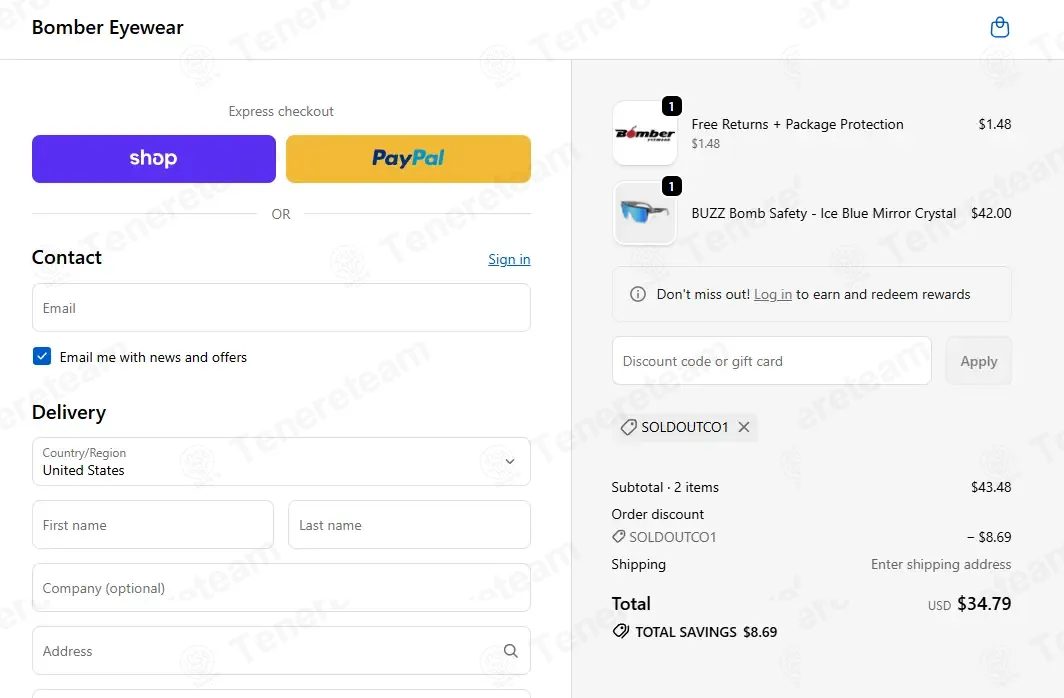Click the Order discount SOLDOUTCO1 tag icon
Screen dimensions: 1064x698
(618, 537)
